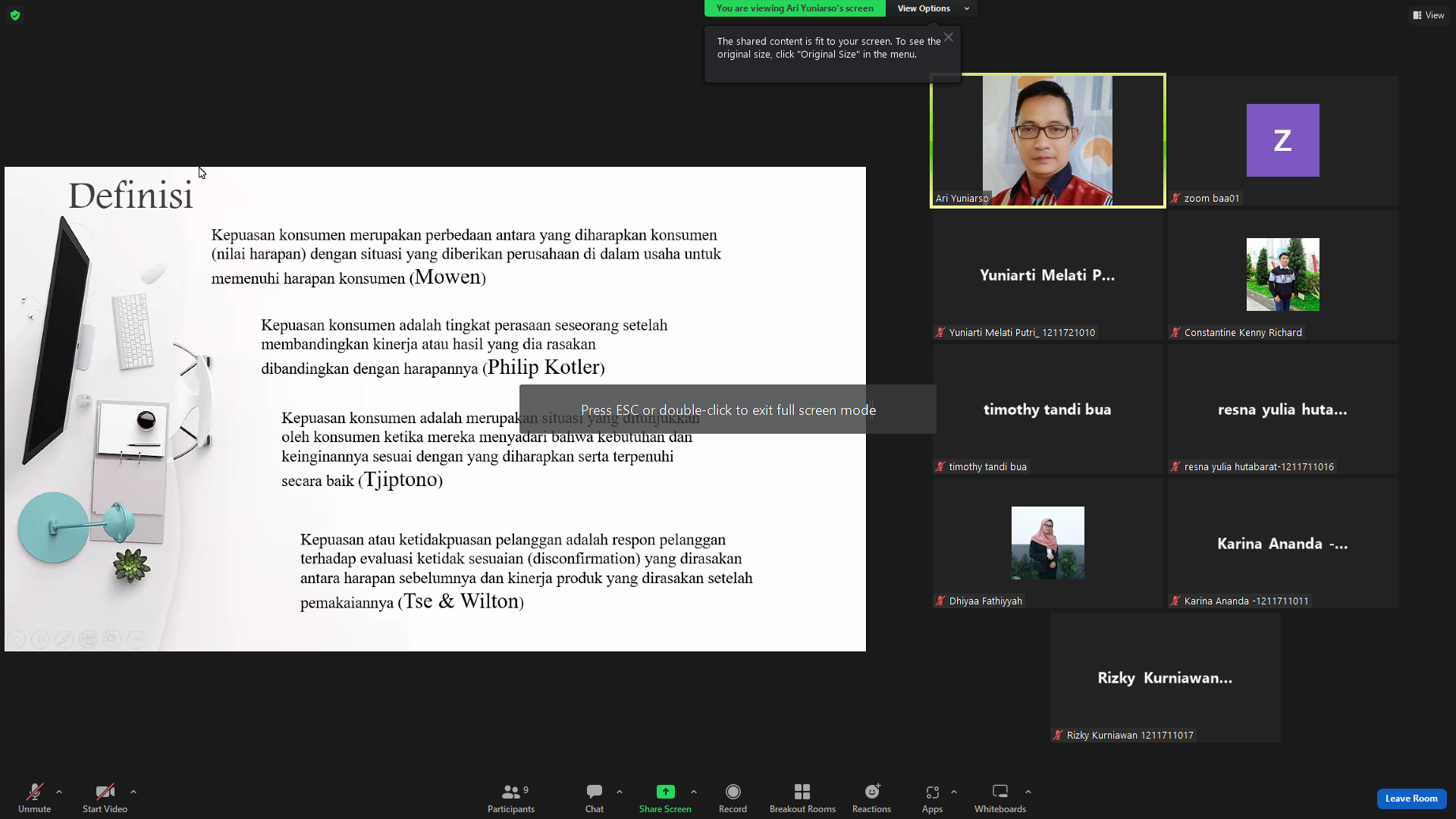Click the word 'disconfirmation' on the slide
Image resolution: width=1456 pixels, height=819 pixels.
click(x=584, y=559)
